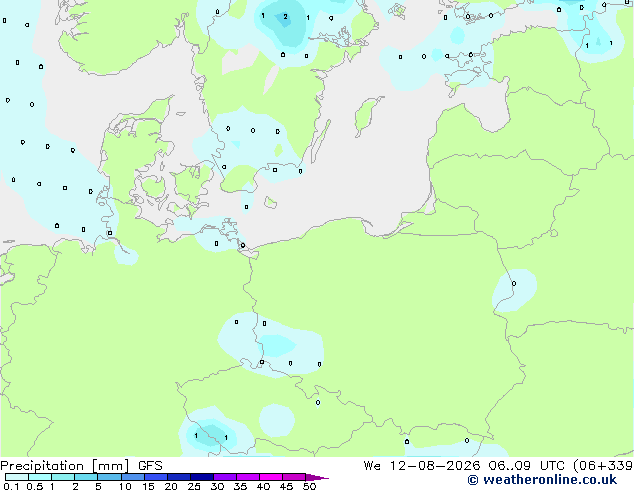The width and height of the screenshot is (634, 490).
Task: Open the weatheronline.co.uk copyright link
Action: click(x=542, y=480)
